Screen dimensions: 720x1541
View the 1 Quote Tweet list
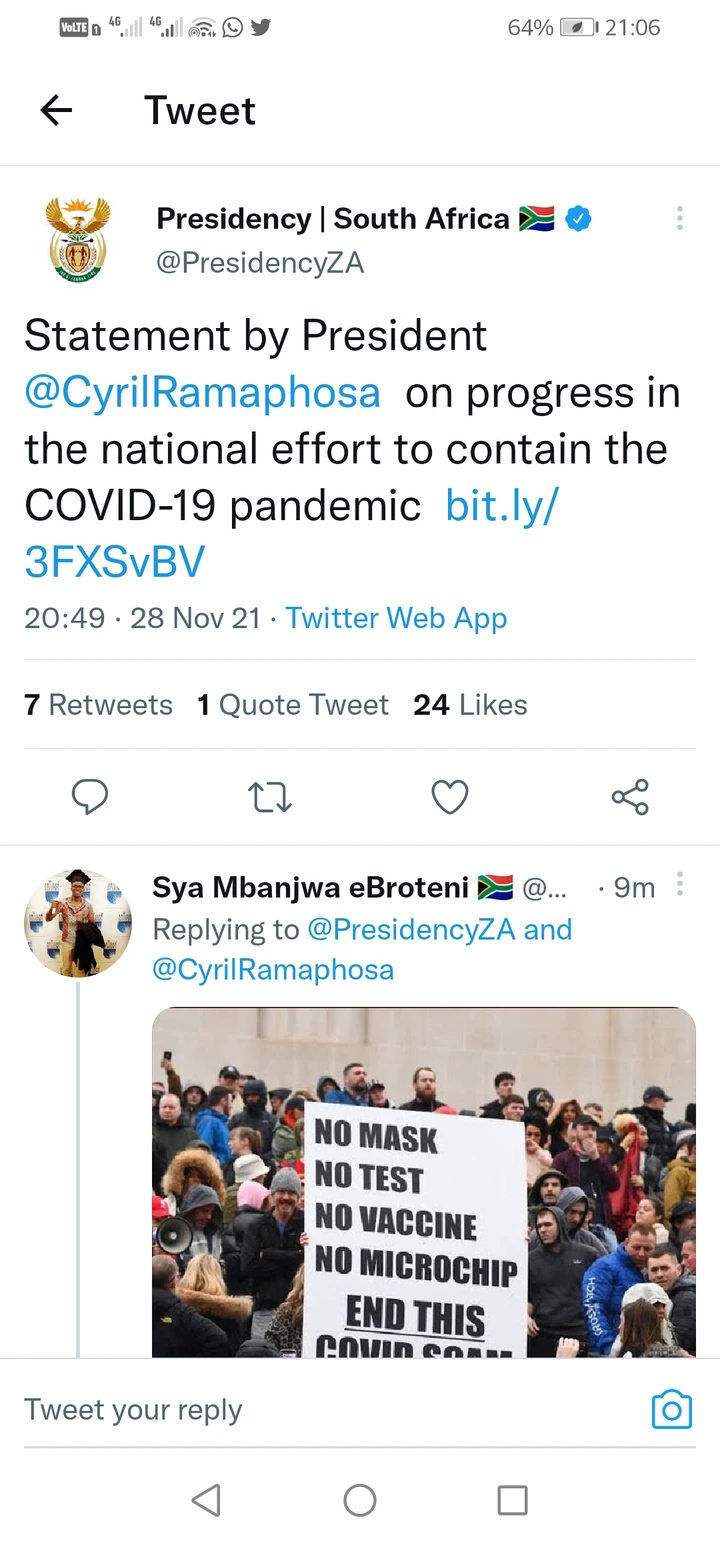[x=293, y=705]
